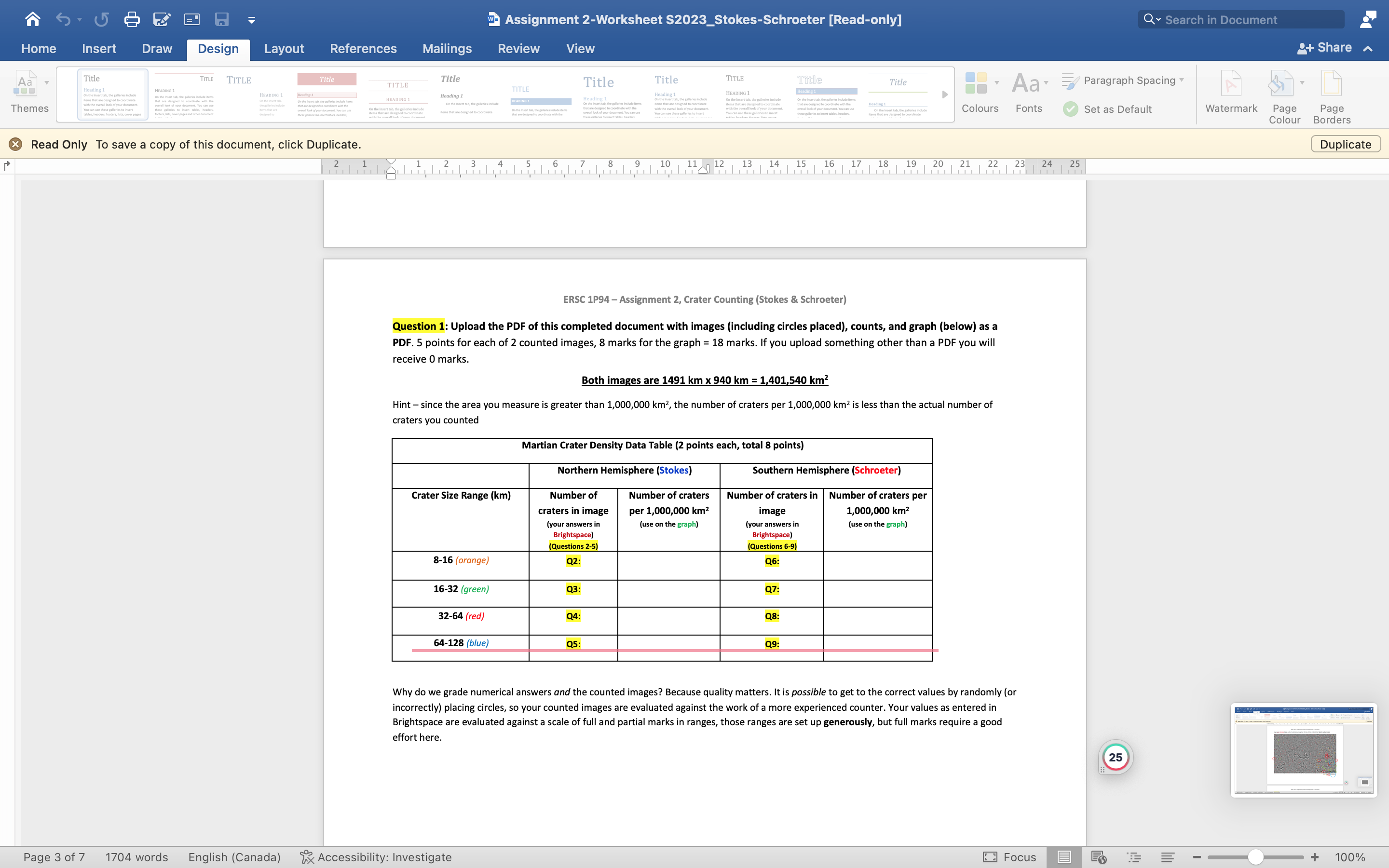Switch to the References ribbon tab
This screenshot has width=1389, height=868.
[x=363, y=49]
